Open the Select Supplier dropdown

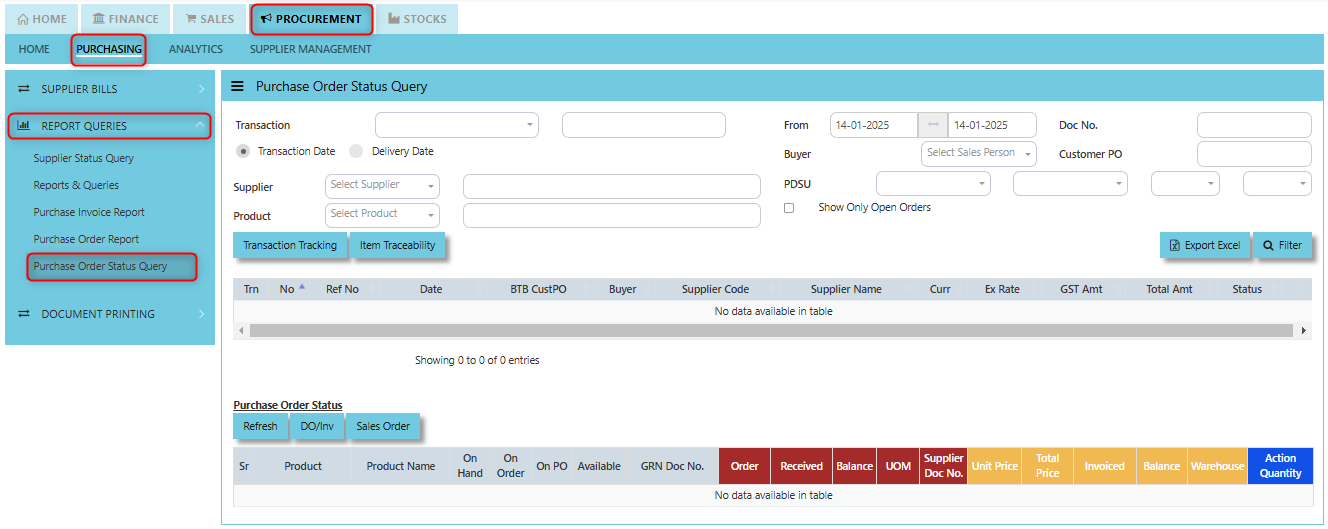point(382,186)
